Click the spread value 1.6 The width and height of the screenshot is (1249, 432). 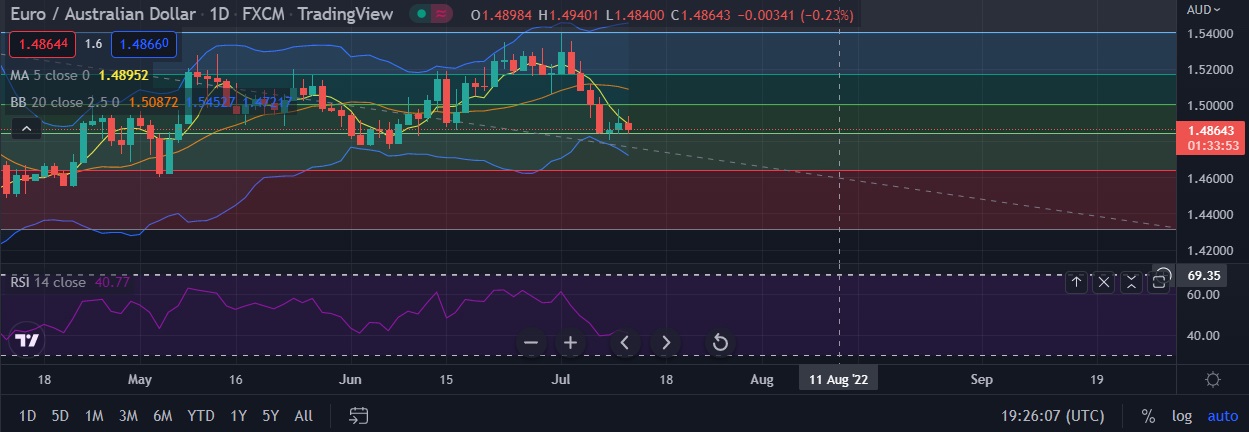tap(94, 44)
